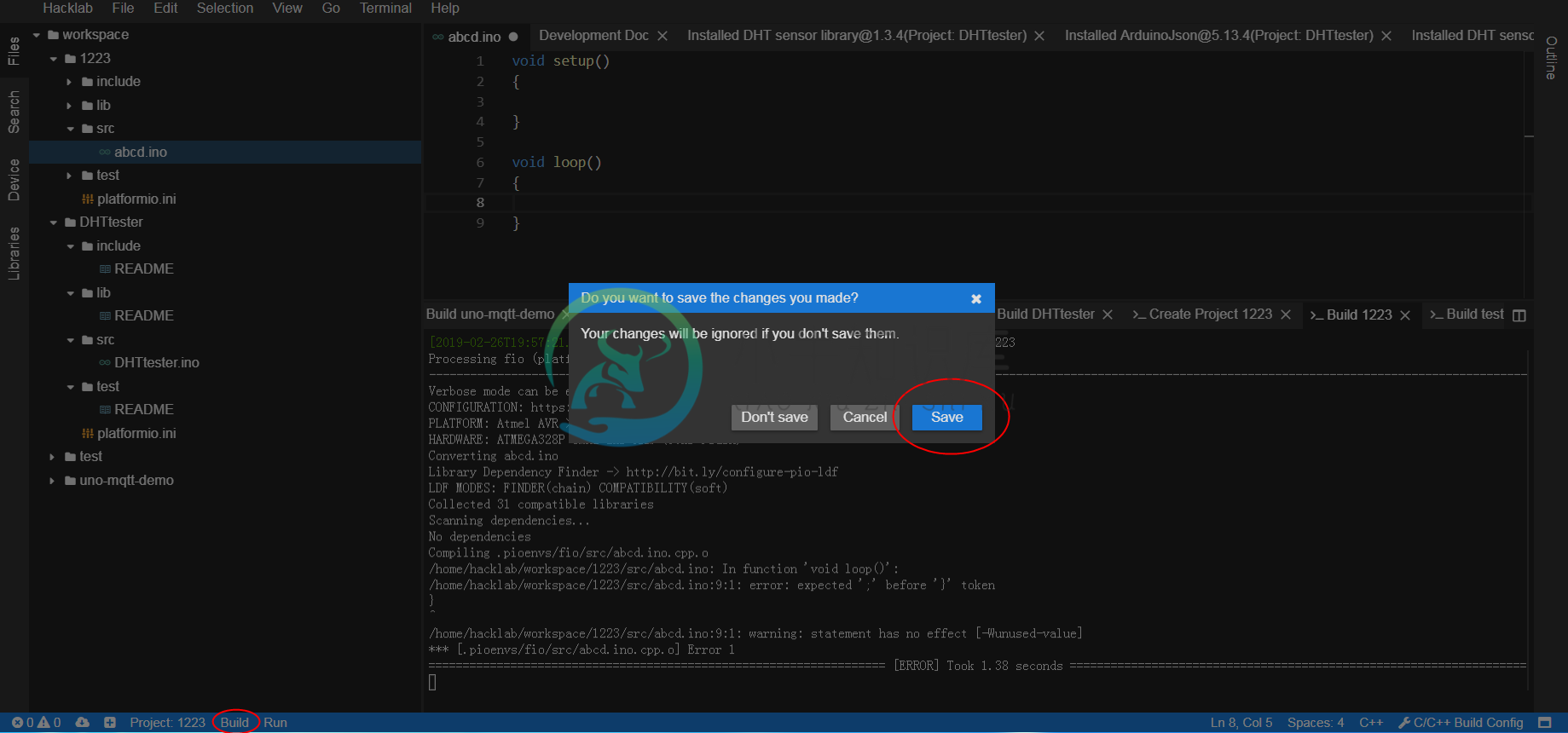Expand the lib folder under 1223
The height and width of the screenshot is (733, 1568).
point(70,106)
